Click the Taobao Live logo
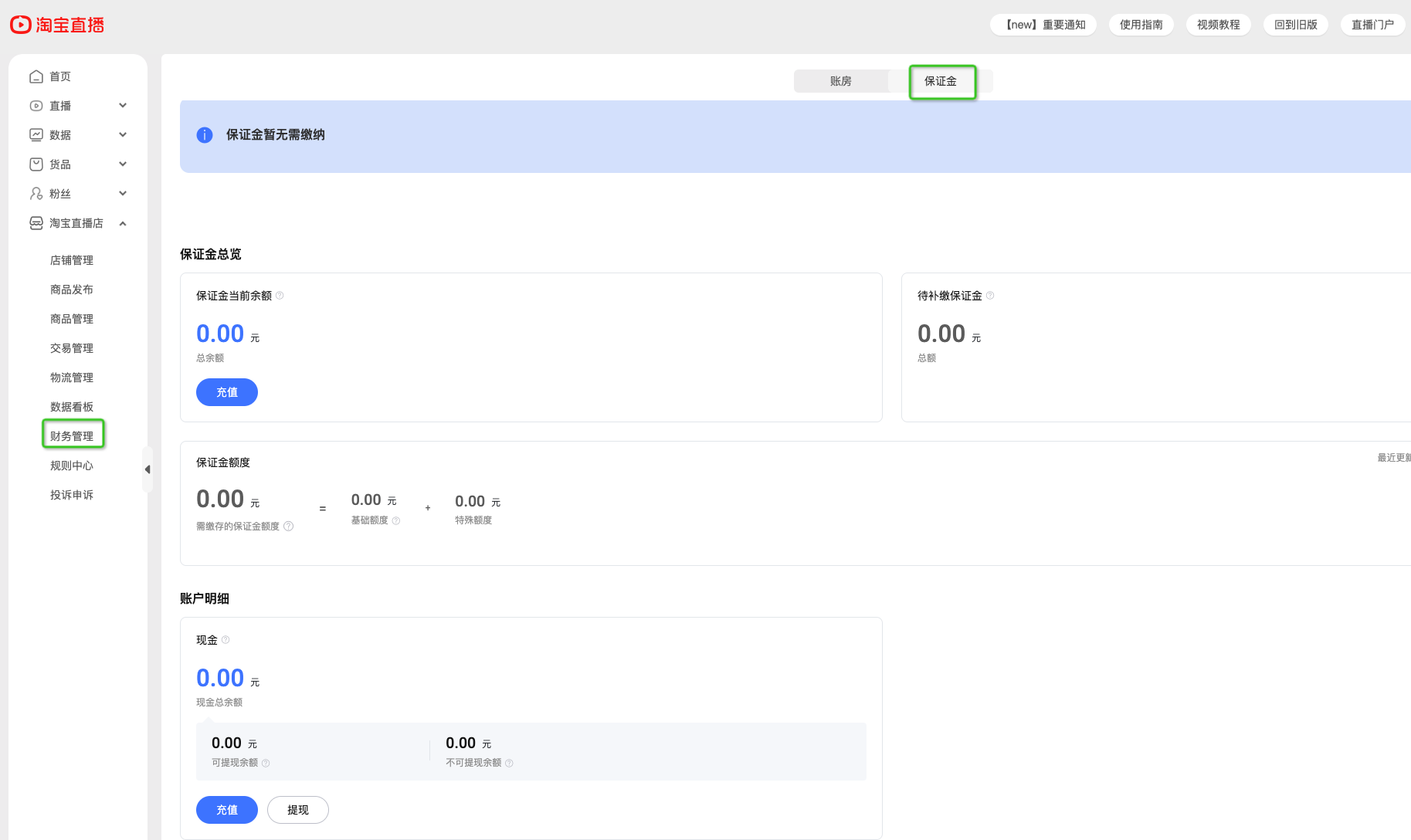 (x=57, y=25)
